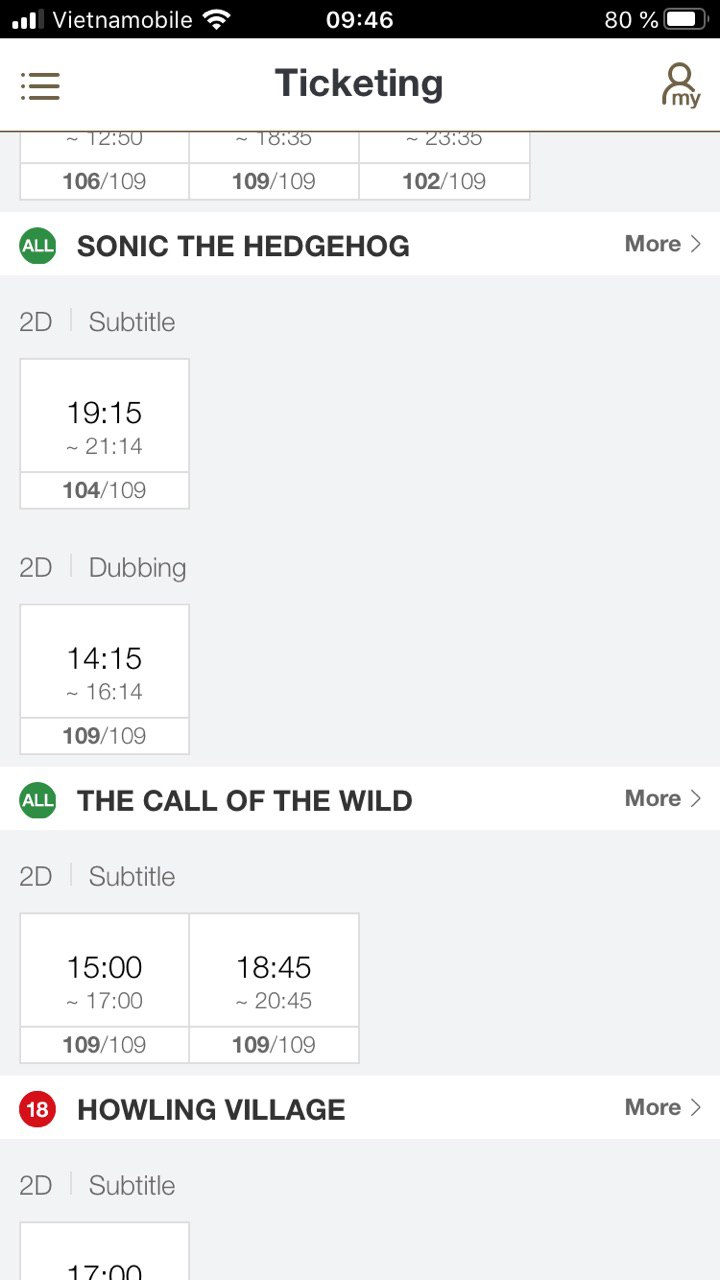Open the hamburger menu icon
Image resolution: width=720 pixels, height=1280 pixels.
[40, 86]
